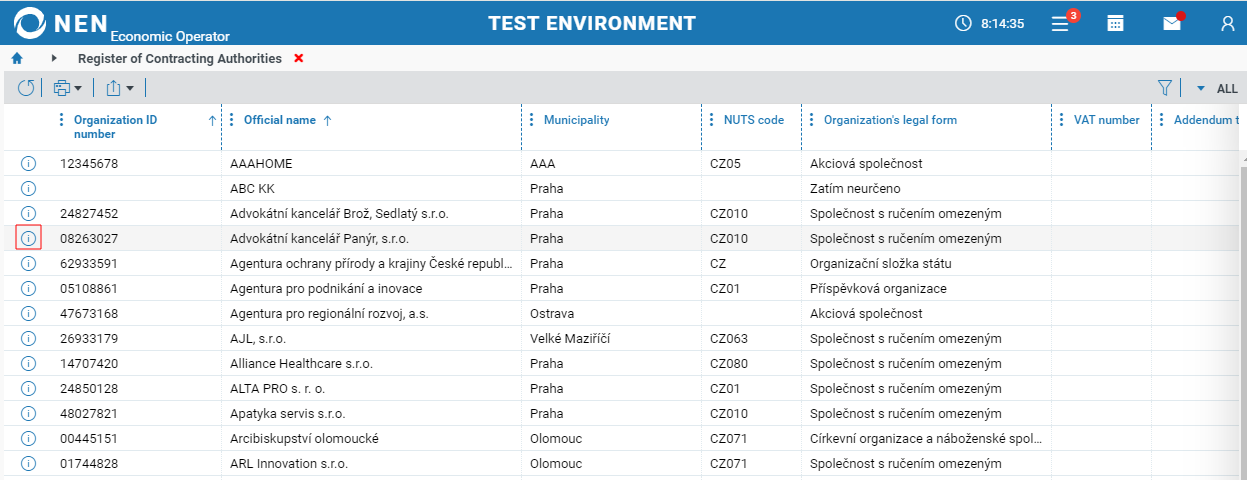Screen dimensions: 1247x480
Task: Refresh the register list
Action: click(26, 88)
